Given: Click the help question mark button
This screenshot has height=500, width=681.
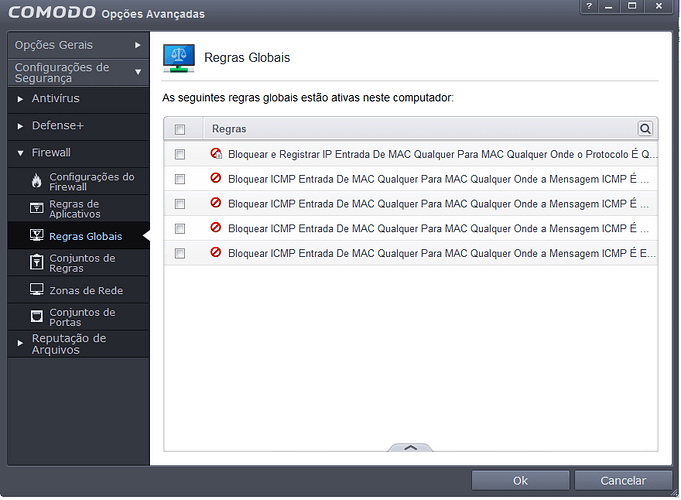Looking at the screenshot, I should 589,6.
